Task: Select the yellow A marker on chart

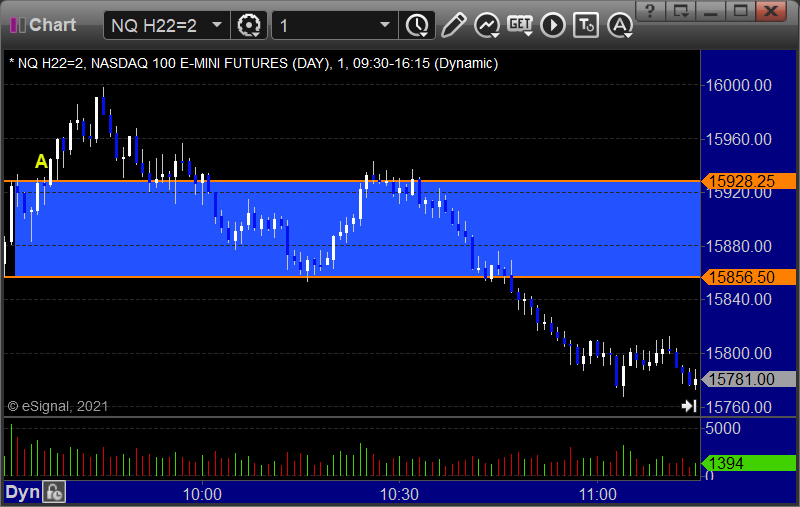Action: pos(41,162)
